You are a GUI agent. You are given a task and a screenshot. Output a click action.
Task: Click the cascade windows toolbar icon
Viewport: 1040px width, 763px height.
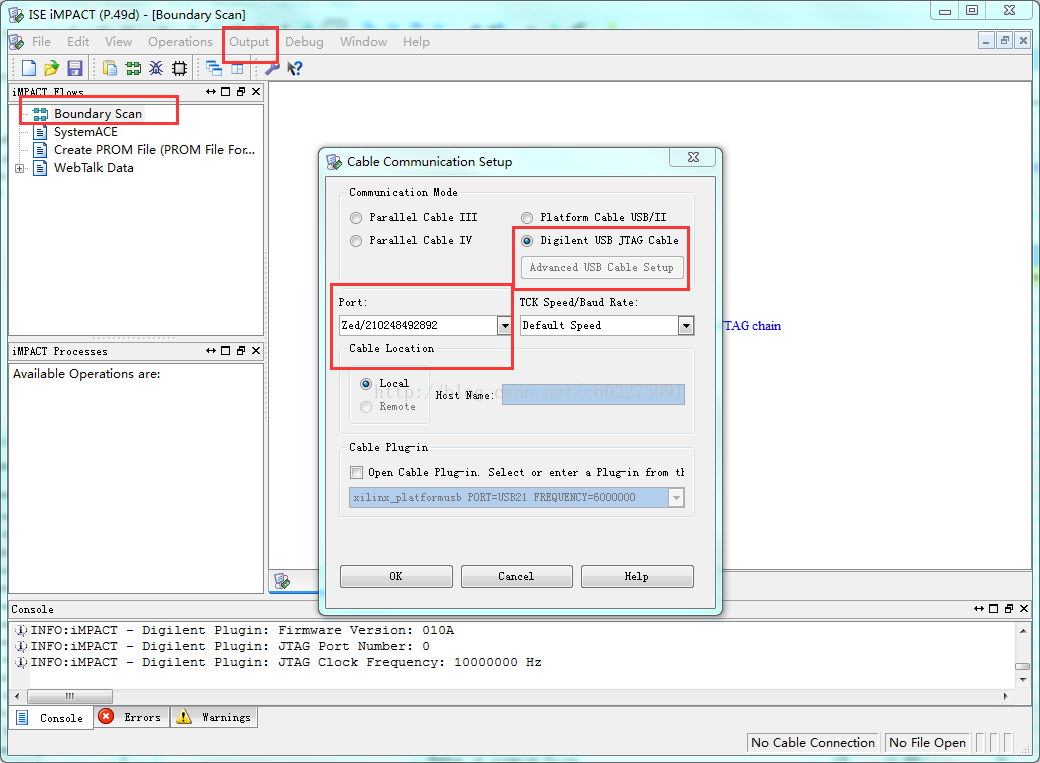point(214,68)
